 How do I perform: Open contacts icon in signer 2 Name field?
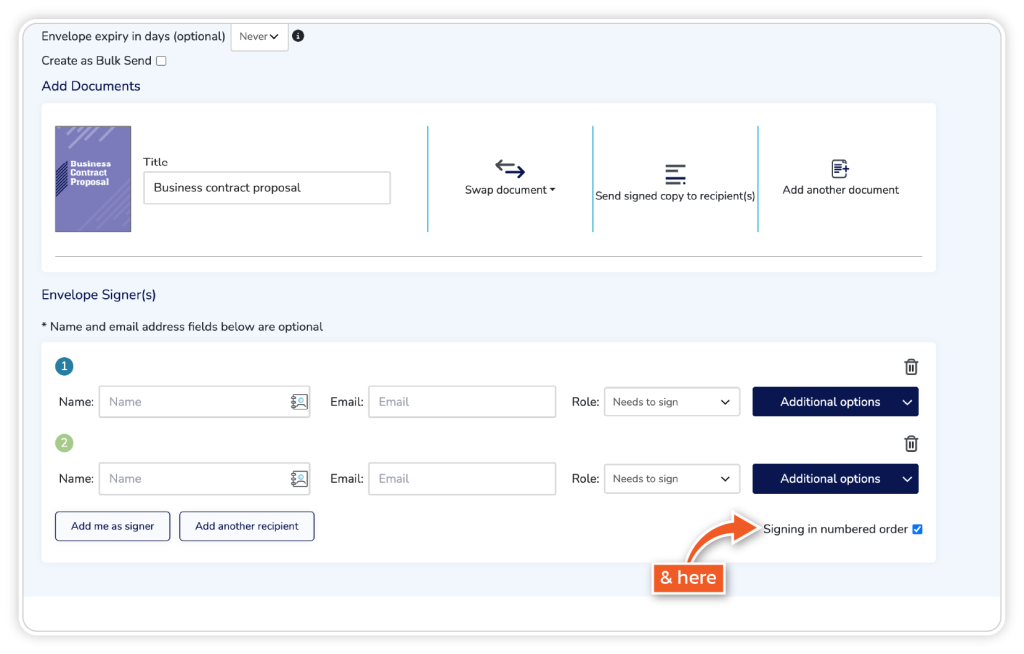299,479
